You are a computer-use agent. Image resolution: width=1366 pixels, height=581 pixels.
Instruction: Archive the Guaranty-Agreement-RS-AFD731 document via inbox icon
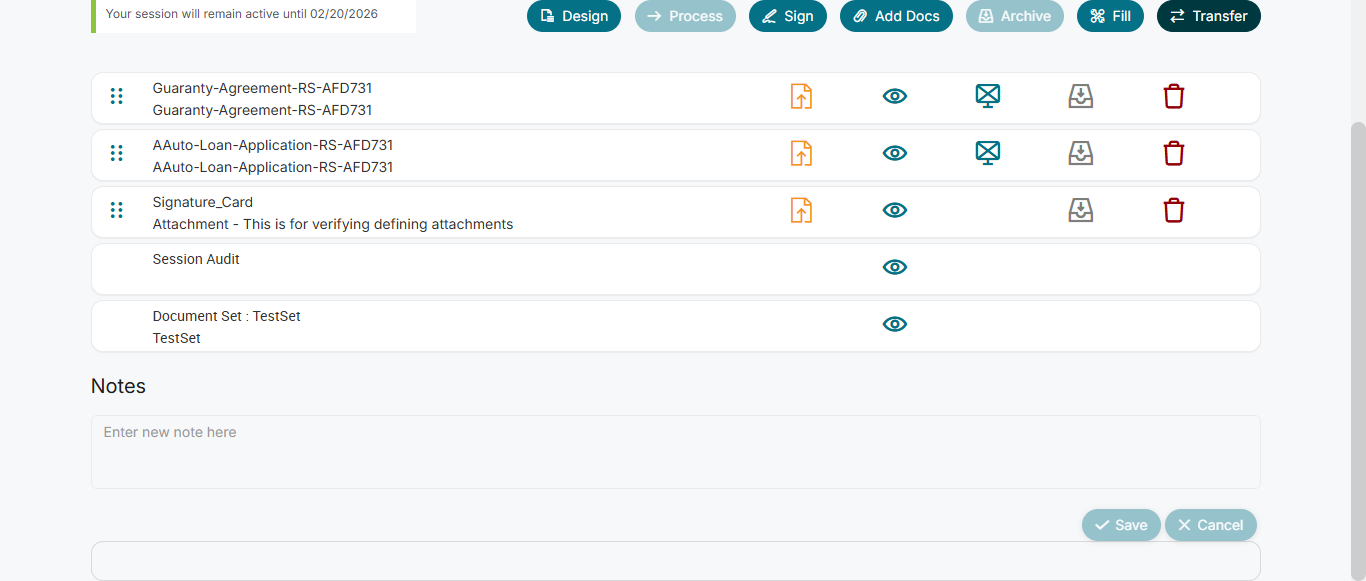pos(1081,96)
